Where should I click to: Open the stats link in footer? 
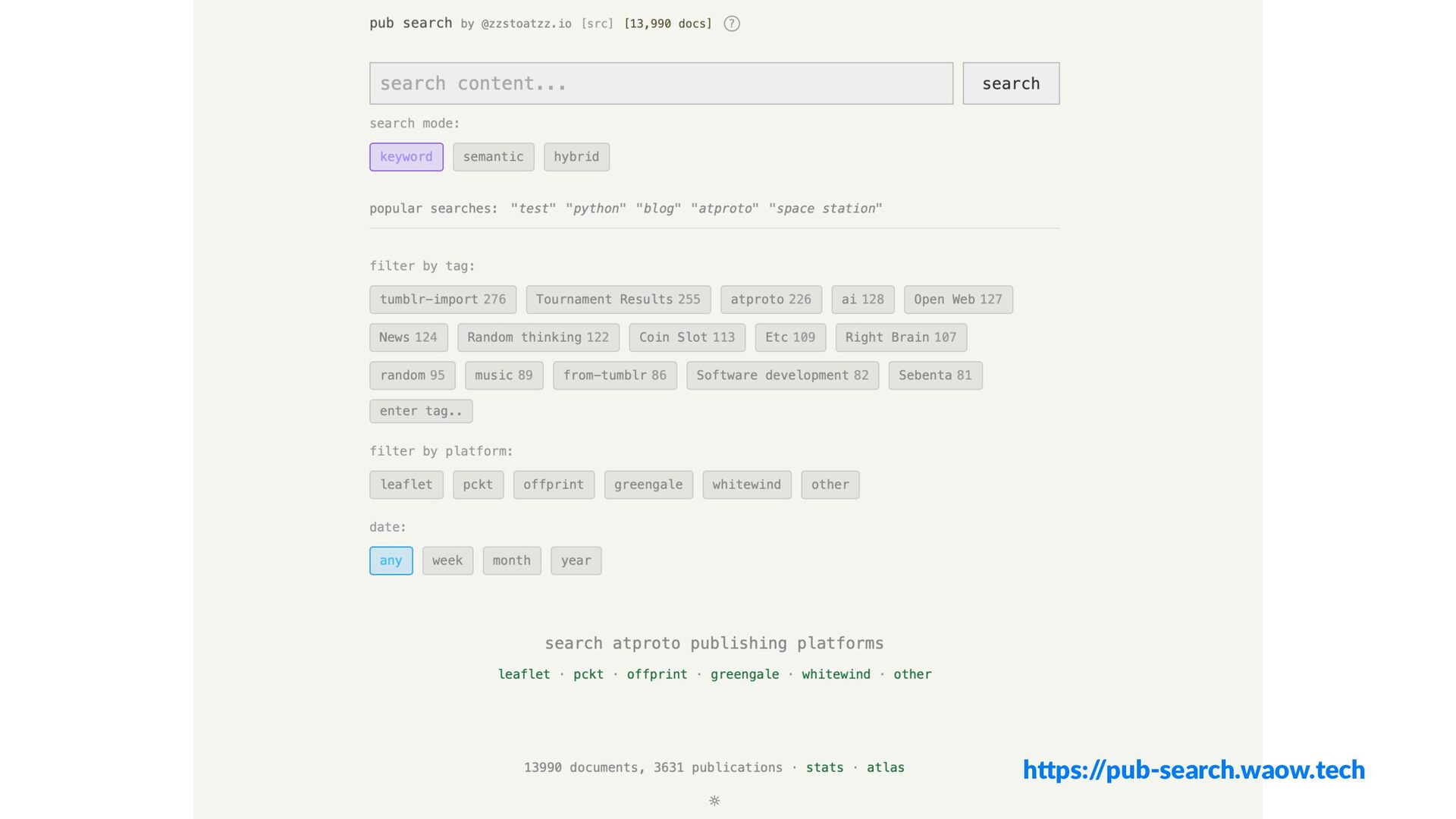click(x=824, y=767)
